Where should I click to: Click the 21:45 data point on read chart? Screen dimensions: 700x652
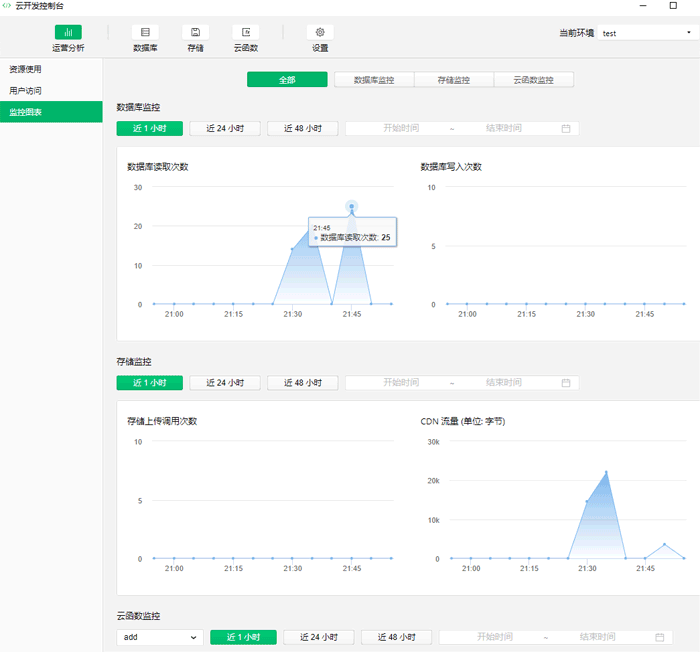[352, 206]
